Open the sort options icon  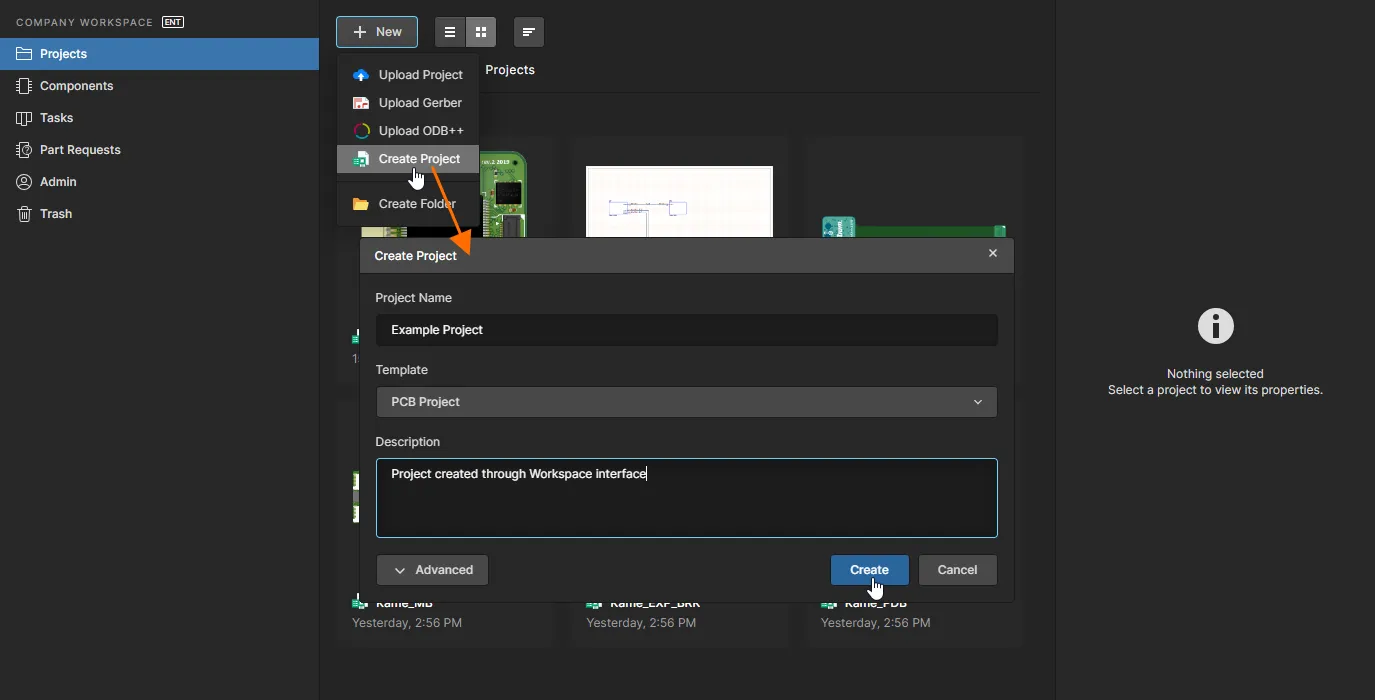point(529,32)
